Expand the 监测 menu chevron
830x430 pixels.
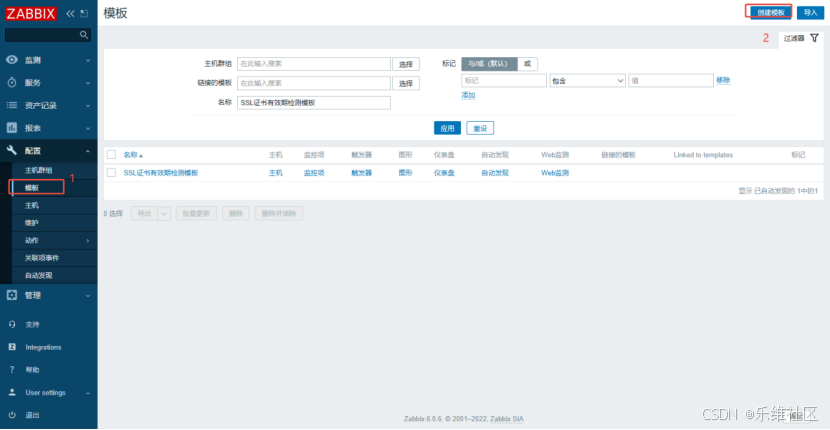(x=88, y=60)
